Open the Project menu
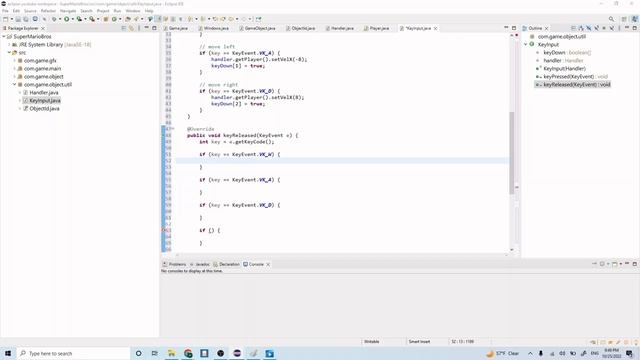 coord(103,11)
